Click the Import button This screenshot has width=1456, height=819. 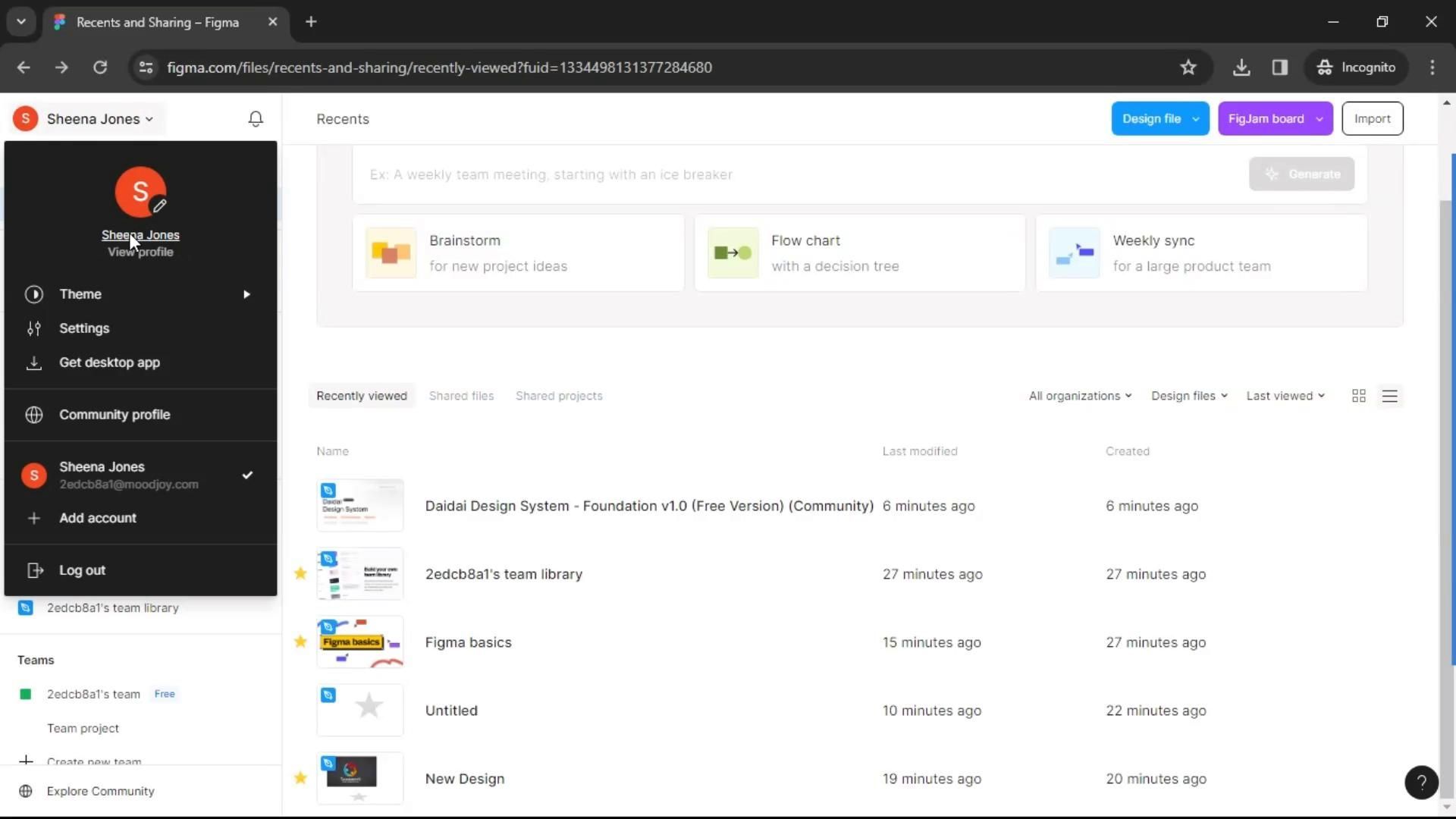pyautogui.click(x=1372, y=119)
